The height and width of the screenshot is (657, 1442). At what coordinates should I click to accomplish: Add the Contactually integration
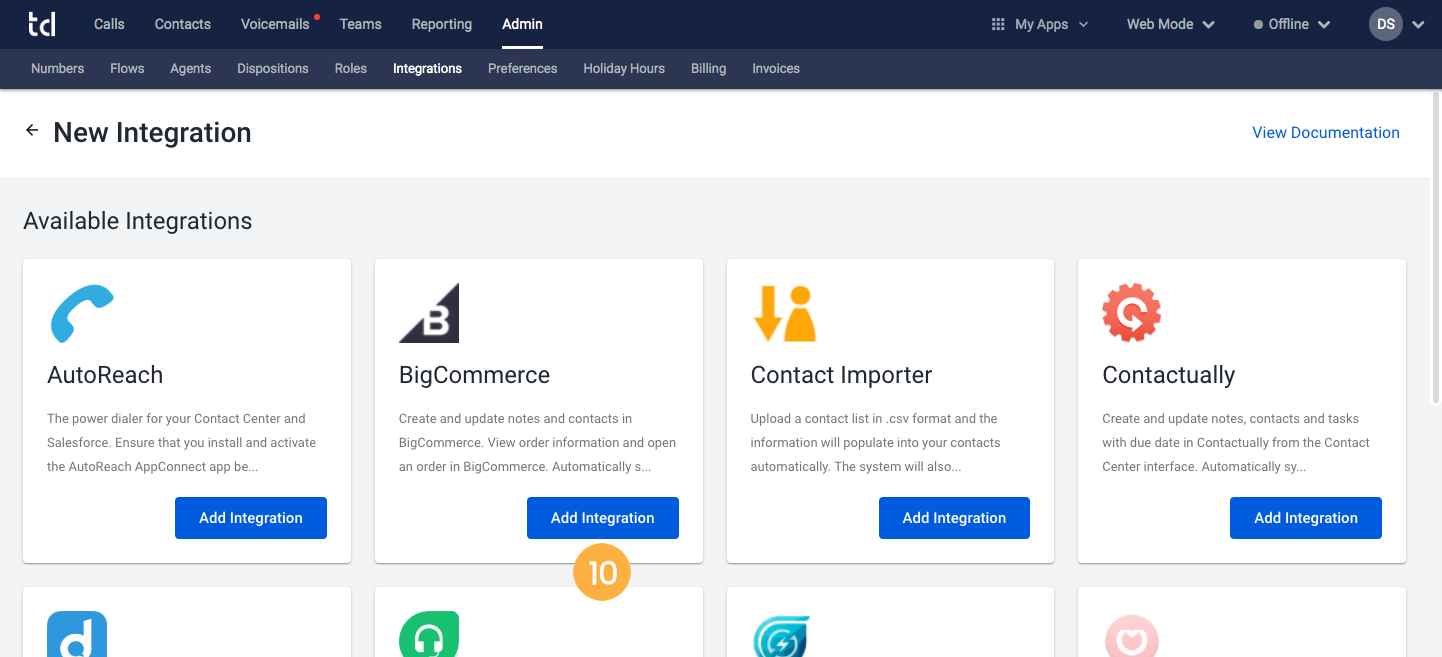[1306, 518]
